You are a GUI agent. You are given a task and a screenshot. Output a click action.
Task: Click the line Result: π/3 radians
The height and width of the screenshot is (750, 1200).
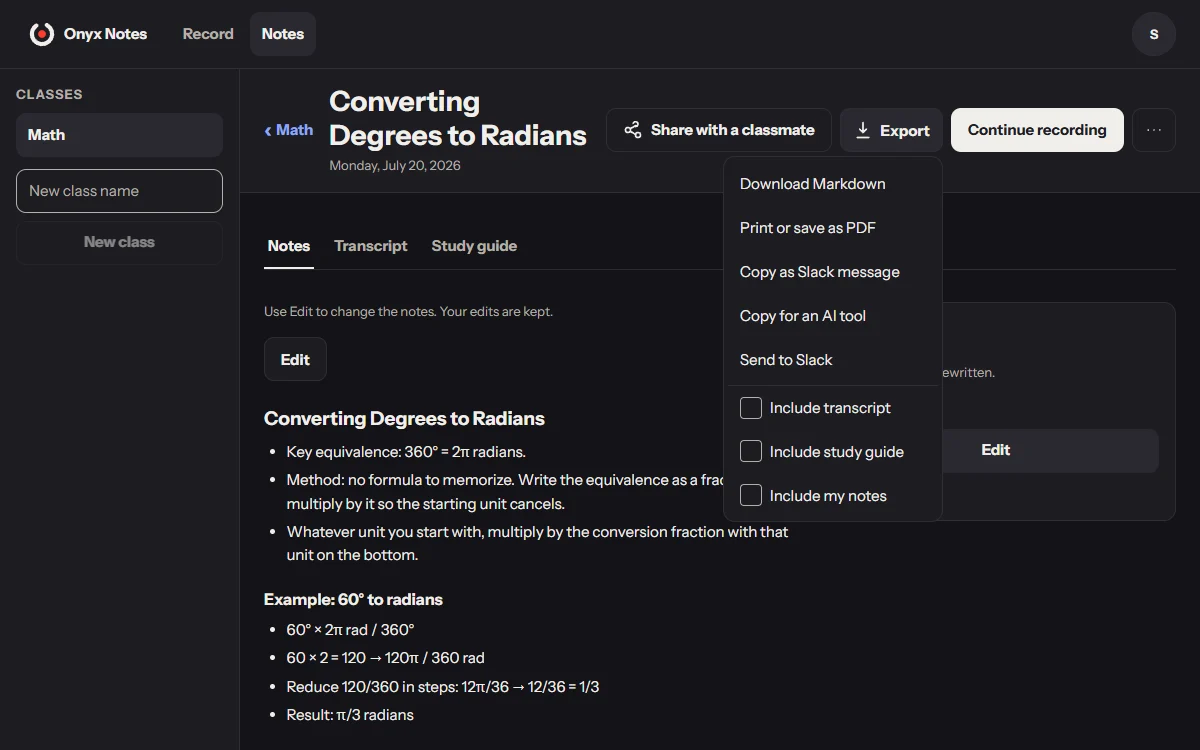tap(350, 715)
